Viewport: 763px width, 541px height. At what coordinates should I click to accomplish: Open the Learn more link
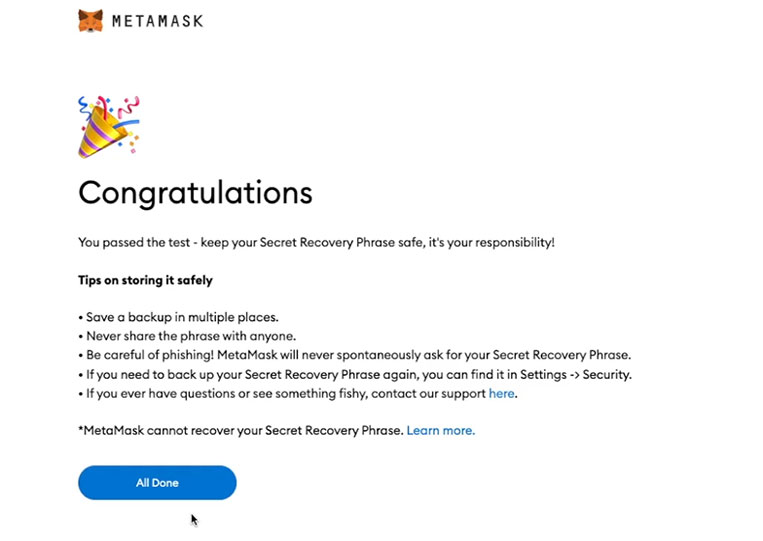440,430
